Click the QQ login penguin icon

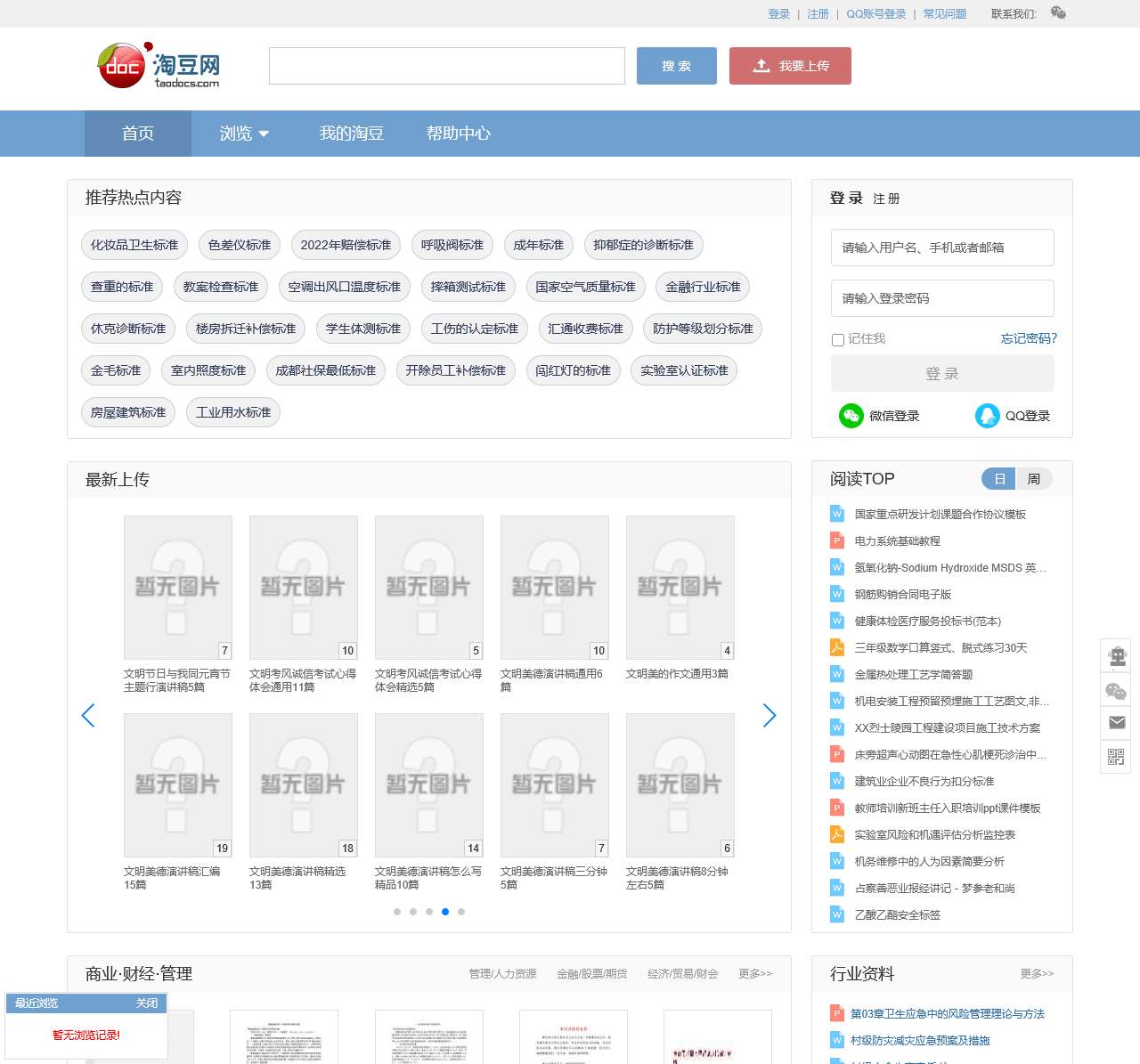pyautogui.click(x=987, y=416)
